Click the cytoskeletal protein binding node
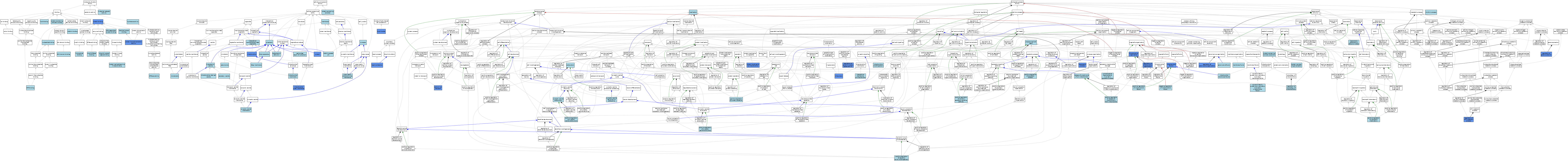 [x=85, y=32]
